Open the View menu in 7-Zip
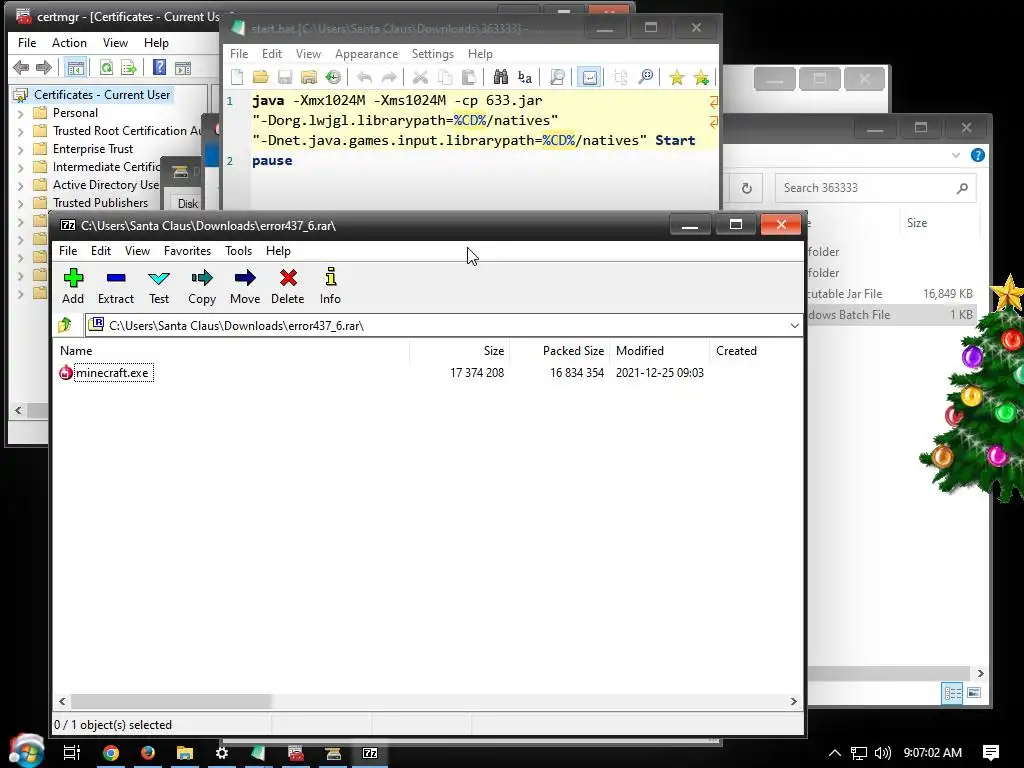The image size is (1024, 768). tap(137, 251)
